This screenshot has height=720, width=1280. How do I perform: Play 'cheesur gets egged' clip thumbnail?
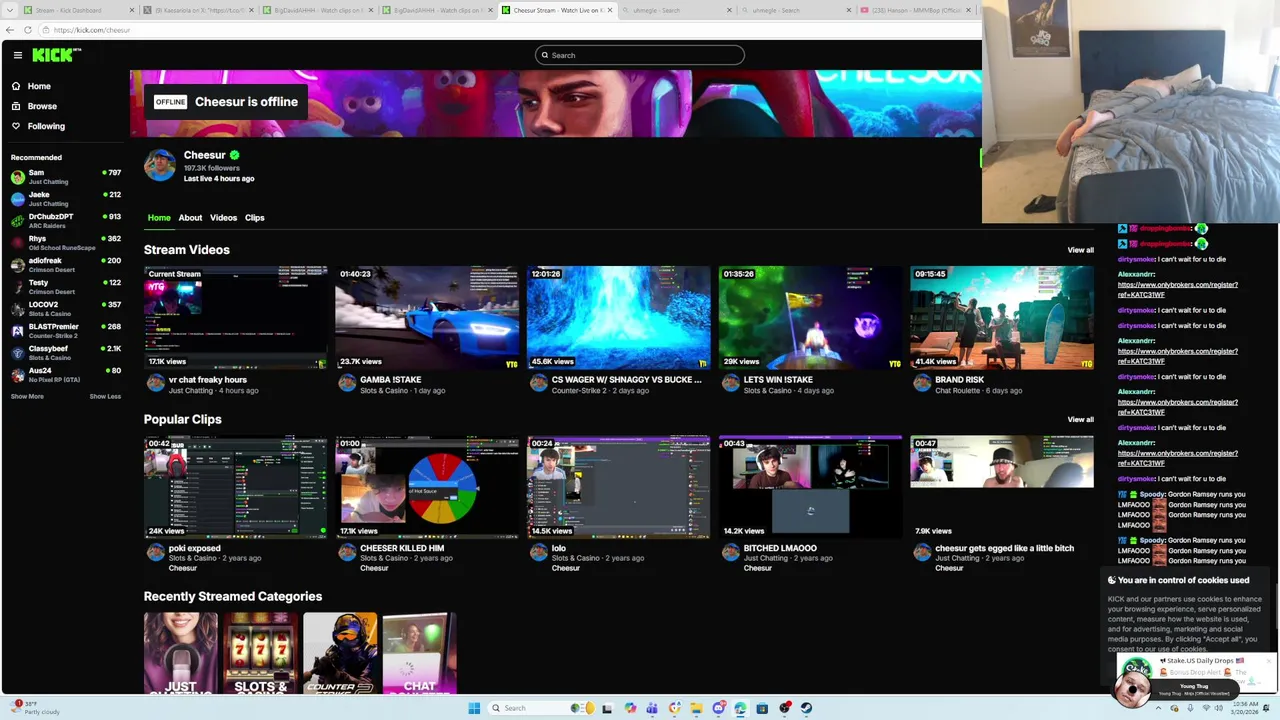[x=1002, y=487]
